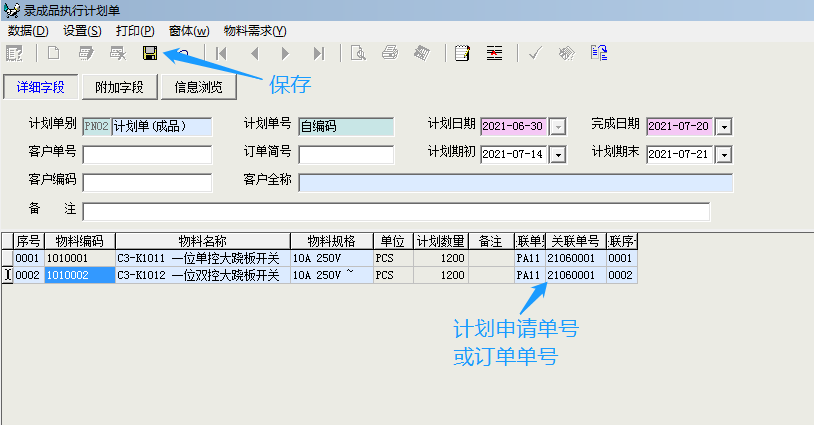The width and height of the screenshot is (814, 425).
Task: Open the 物料需求(Y) menu
Action: click(x=255, y=30)
